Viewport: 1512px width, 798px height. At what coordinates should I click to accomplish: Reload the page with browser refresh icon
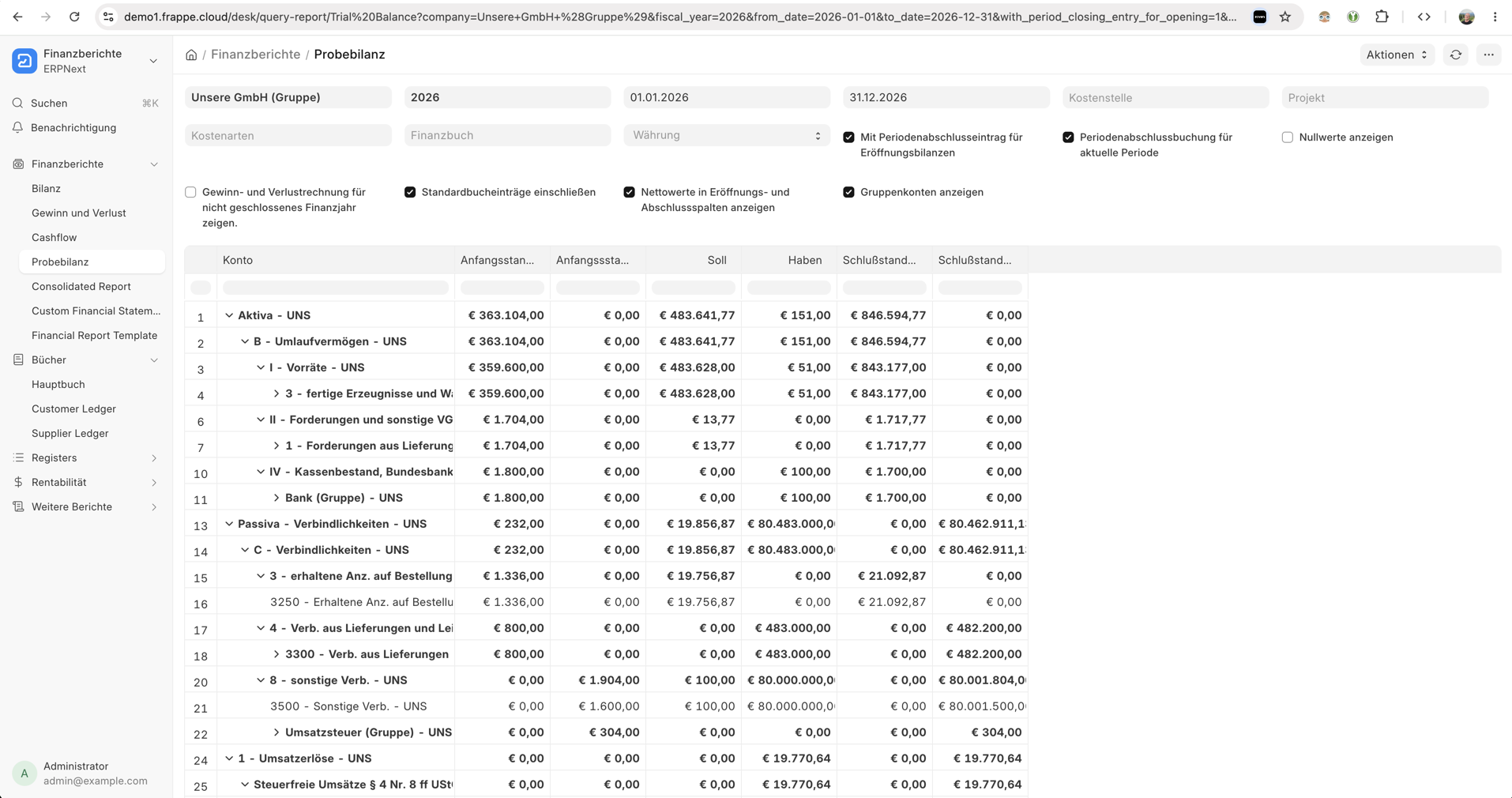pos(74,17)
